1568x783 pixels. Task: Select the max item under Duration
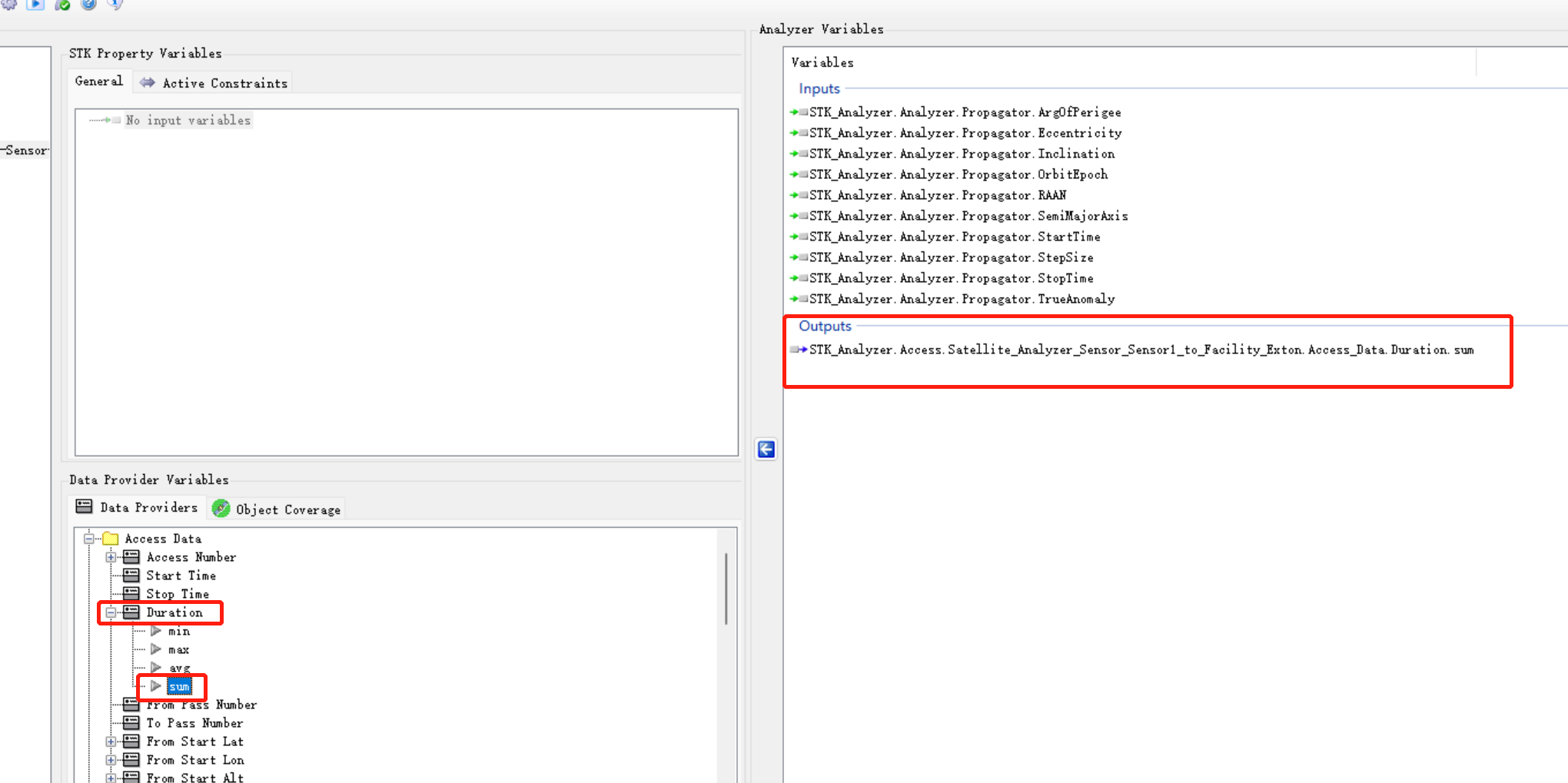[x=178, y=649]
